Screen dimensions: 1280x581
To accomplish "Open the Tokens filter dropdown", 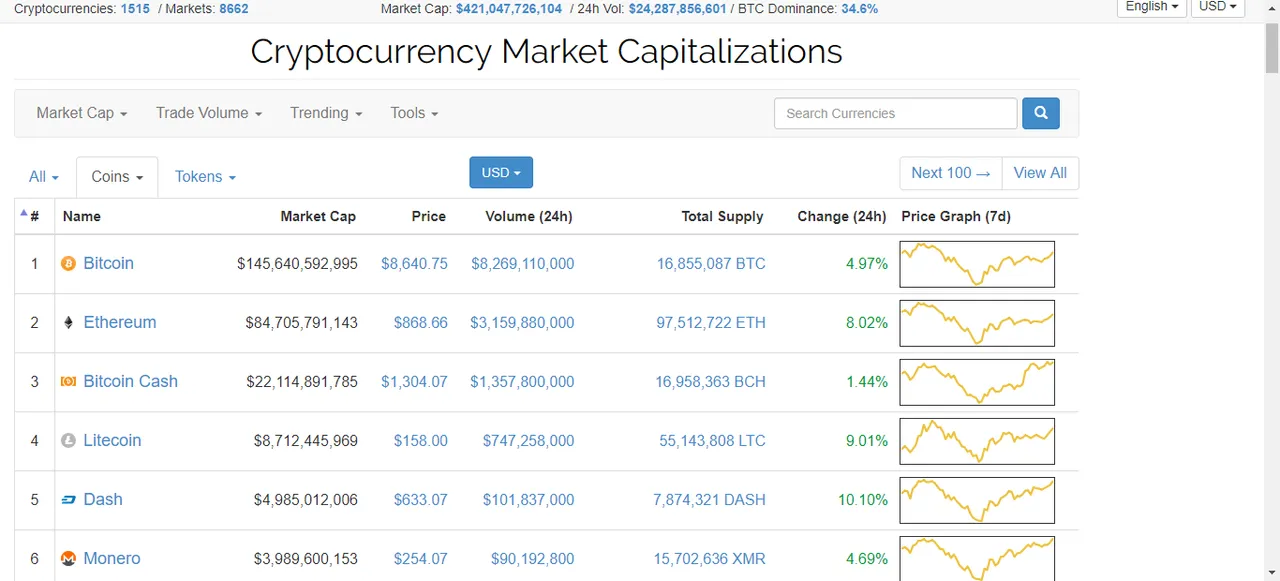I will pyautogui.click(x=205, y=177).
